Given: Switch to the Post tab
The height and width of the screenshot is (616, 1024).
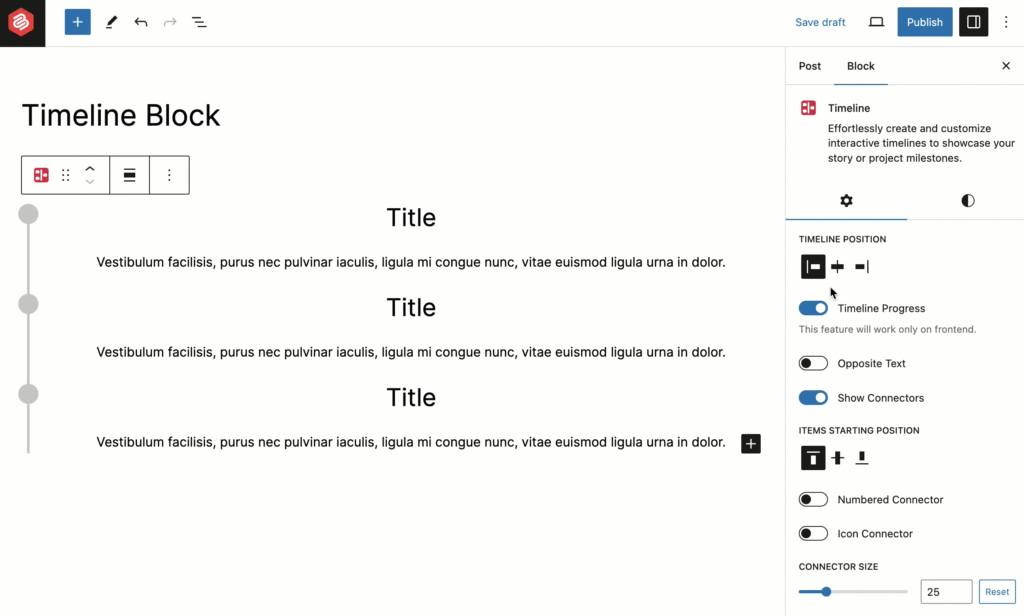Looking at the screenshot, I should (809, 66).
